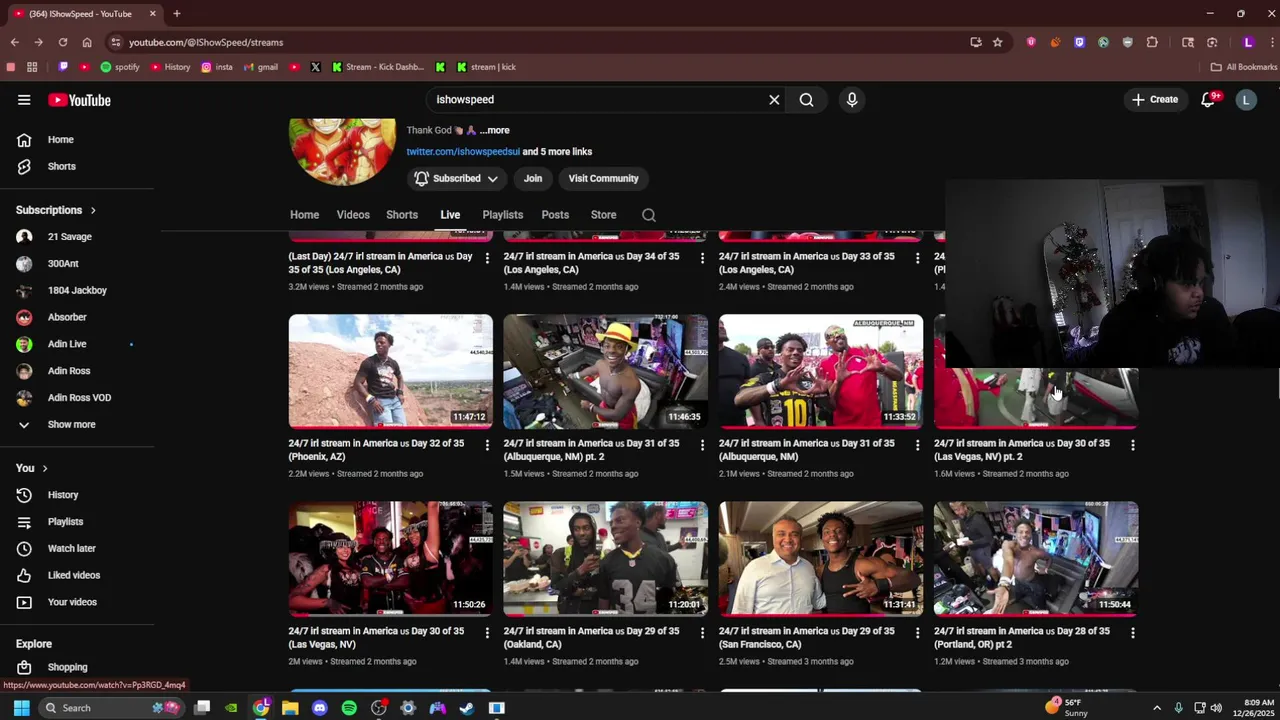This screenshot has height=720, width=1280.
Task: Open Discord from the taskbar
Action: pos(320,708)
